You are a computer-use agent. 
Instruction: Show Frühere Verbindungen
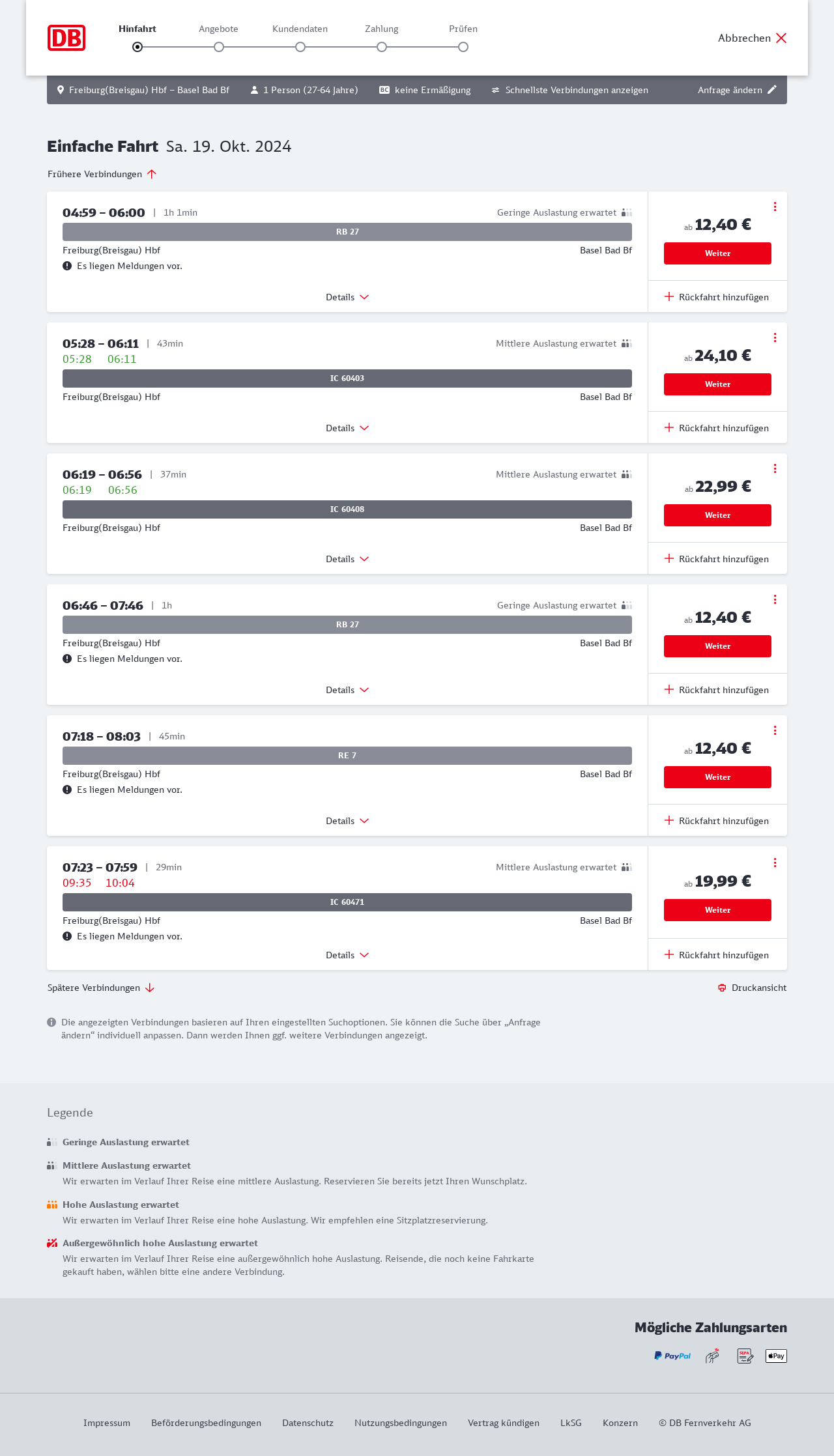pyautogui.click(x=102, y=174)
